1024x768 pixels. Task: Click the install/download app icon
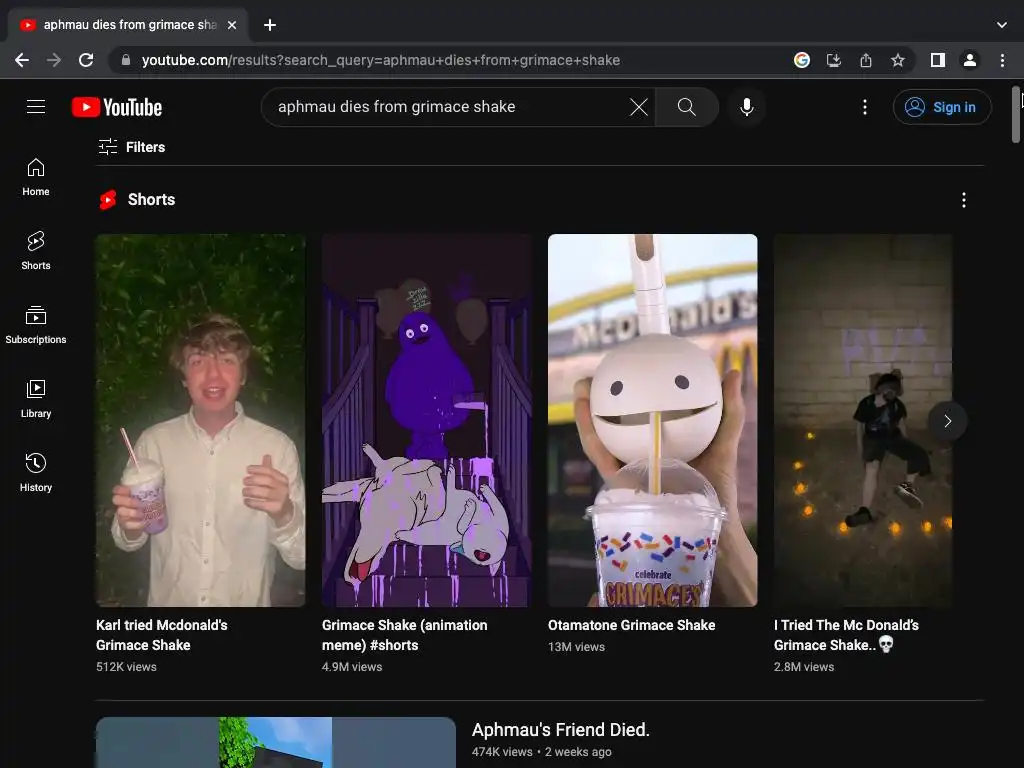(834, 60)
